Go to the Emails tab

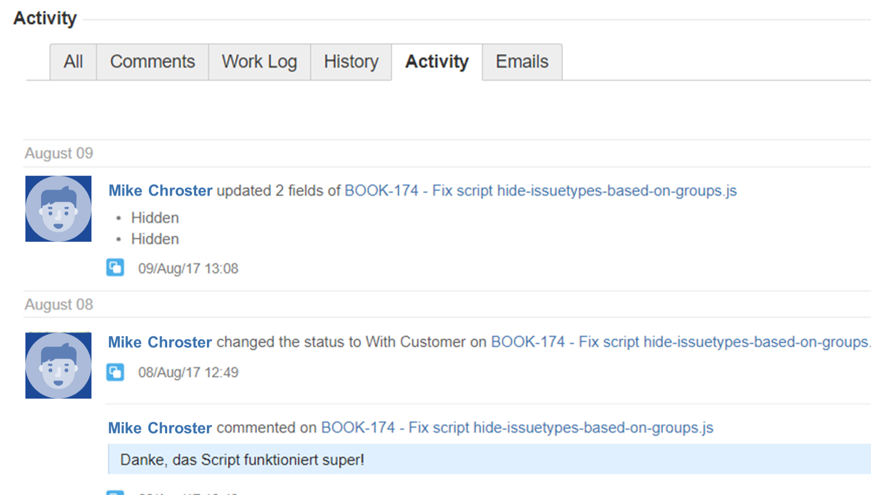[522, 62]
